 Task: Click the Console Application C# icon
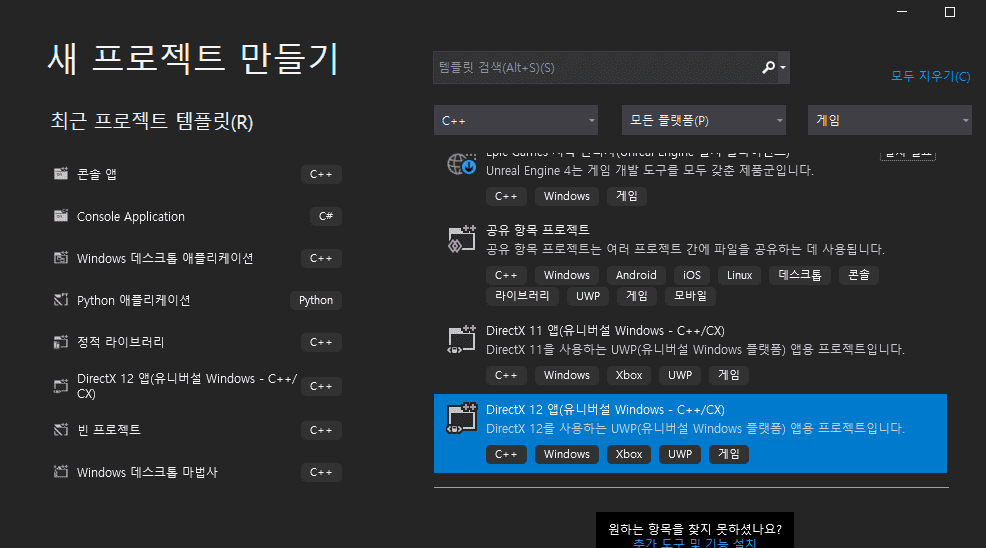pyautogui.click(x=60, y=216)
